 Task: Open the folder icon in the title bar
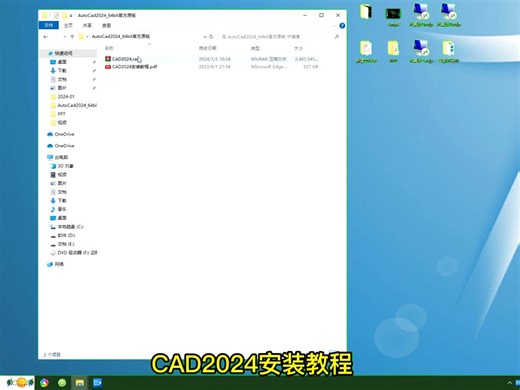[x=45, y=15]
